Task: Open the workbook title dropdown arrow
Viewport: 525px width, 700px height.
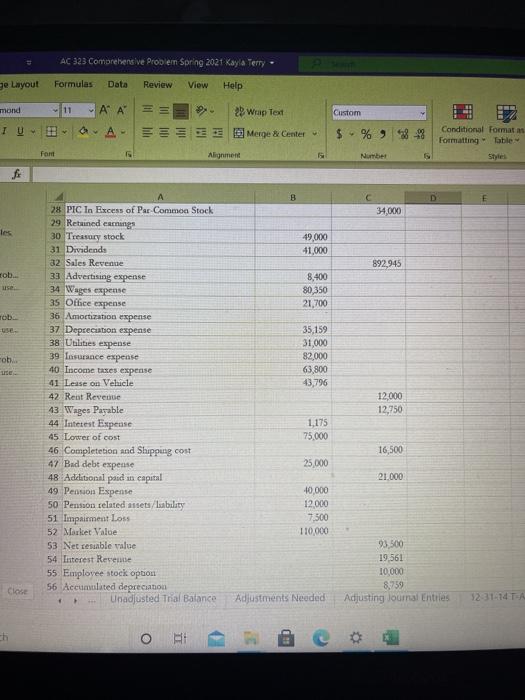Action: 271,62
